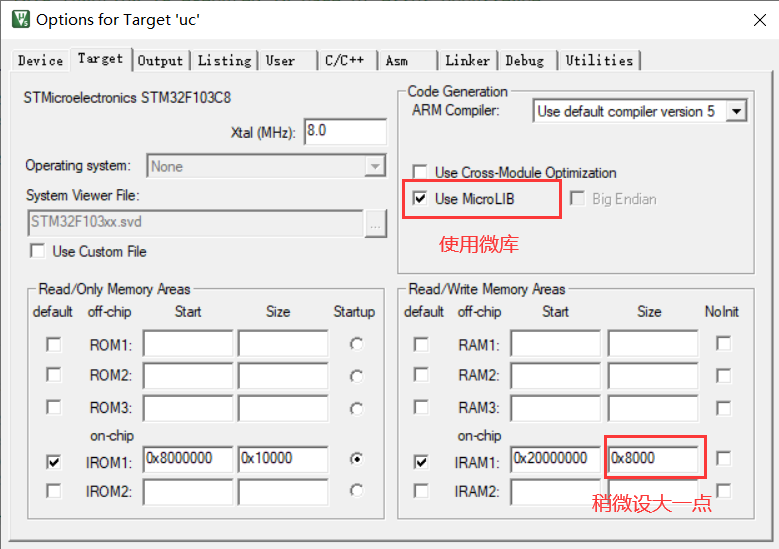Click the IROM1 Size field 0x10000
Screen dimensions: 779x549
click(283, 459)
